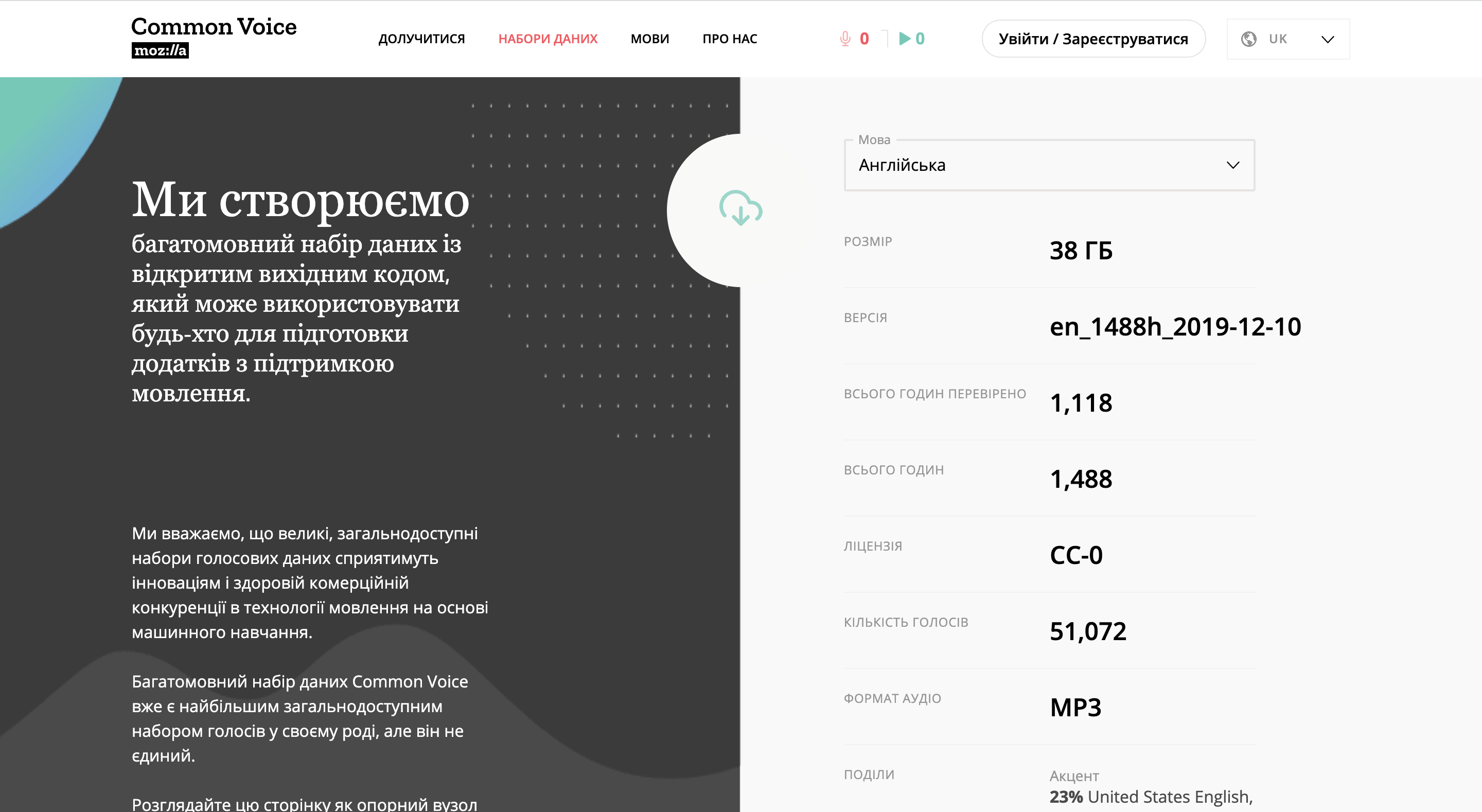Click the globe icon in the language selector
The width and height of the screenshot is (1482, 812).
tap(1248, 39)
